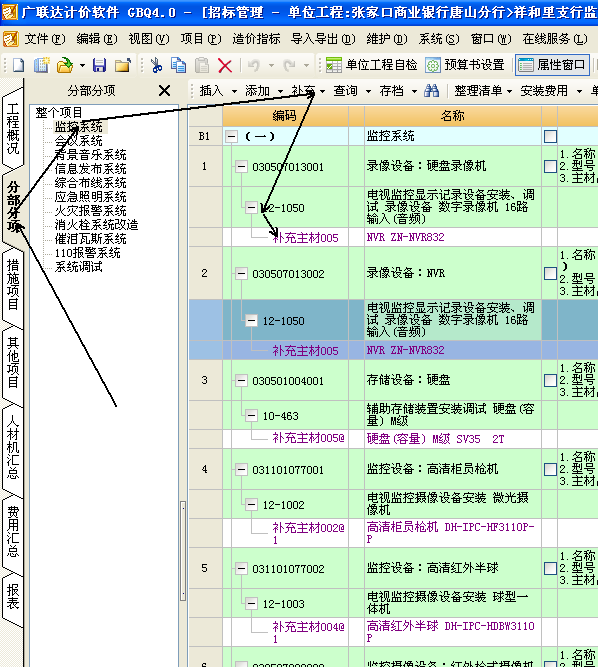Collapse item 031101077001
The height and width of the screenshot is (667, 598).
coord(241,470)
